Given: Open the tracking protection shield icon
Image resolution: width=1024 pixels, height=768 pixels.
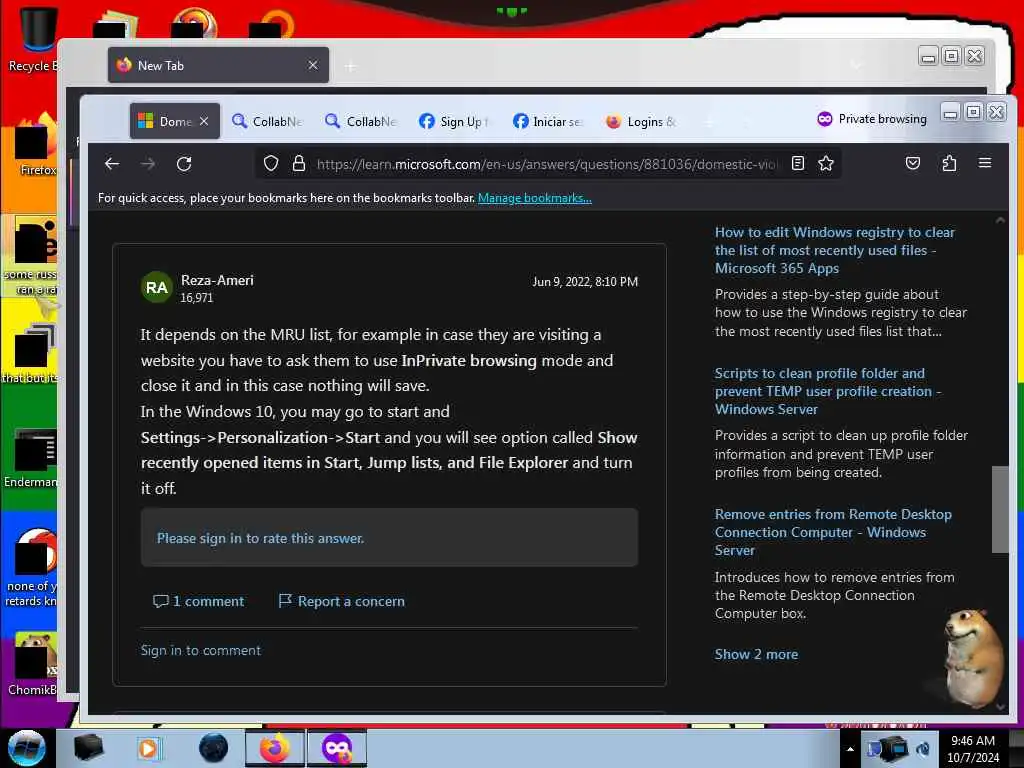Looking at the screenshot, I should (270, 163).
